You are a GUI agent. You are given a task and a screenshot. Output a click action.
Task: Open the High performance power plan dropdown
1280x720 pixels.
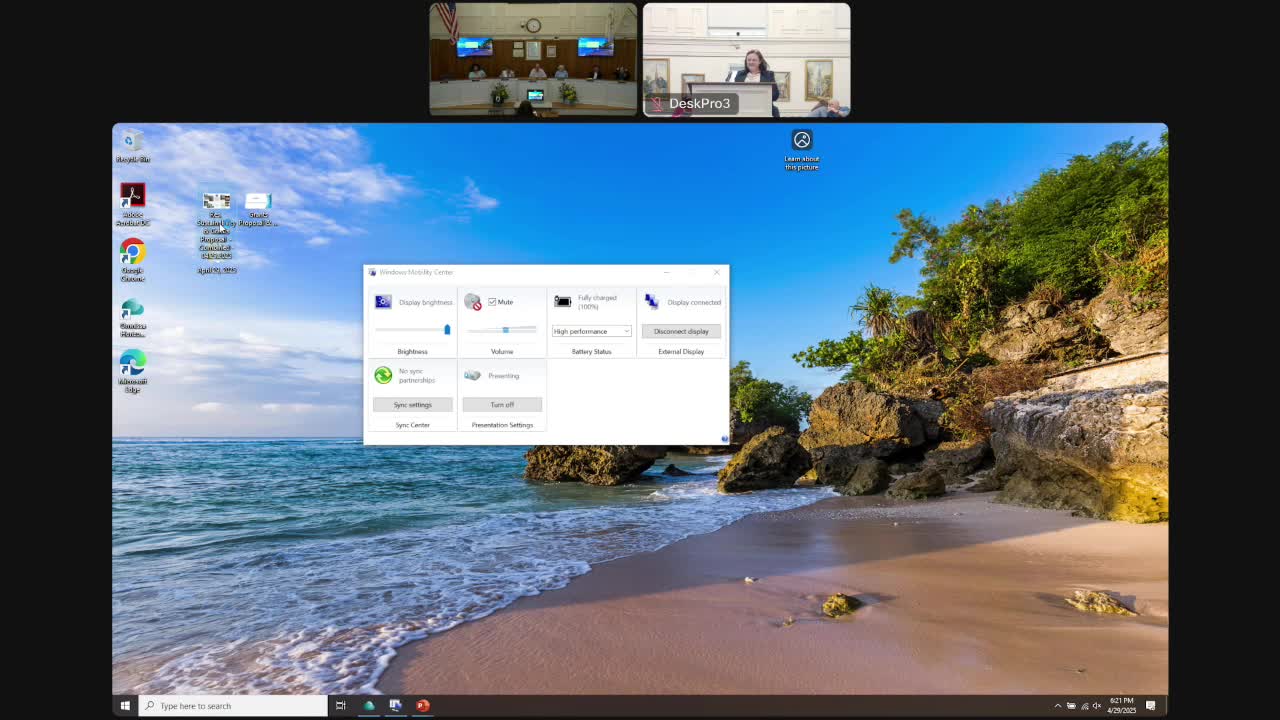coord(592,331)
